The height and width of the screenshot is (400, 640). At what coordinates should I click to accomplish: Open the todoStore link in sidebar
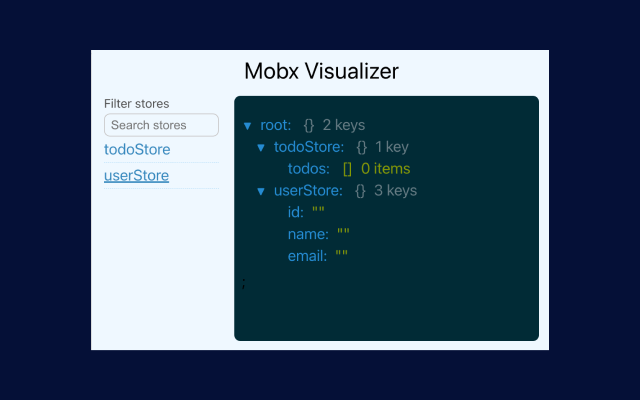pos(137,150)
